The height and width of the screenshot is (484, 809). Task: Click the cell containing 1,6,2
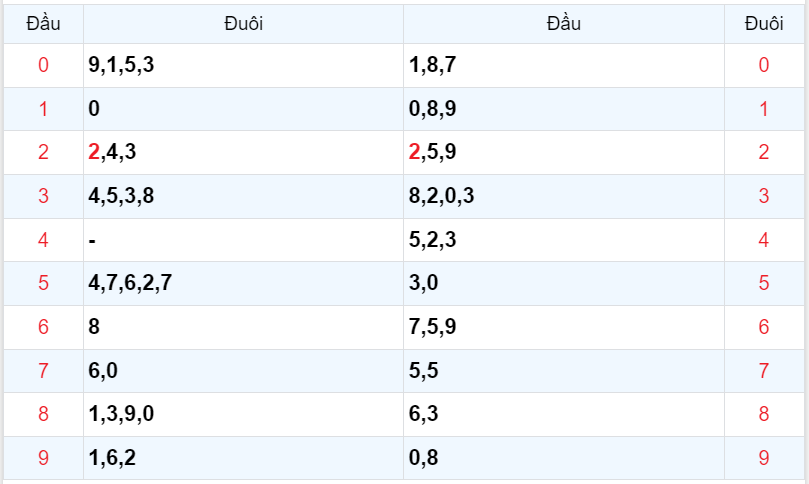coord(112,458)
